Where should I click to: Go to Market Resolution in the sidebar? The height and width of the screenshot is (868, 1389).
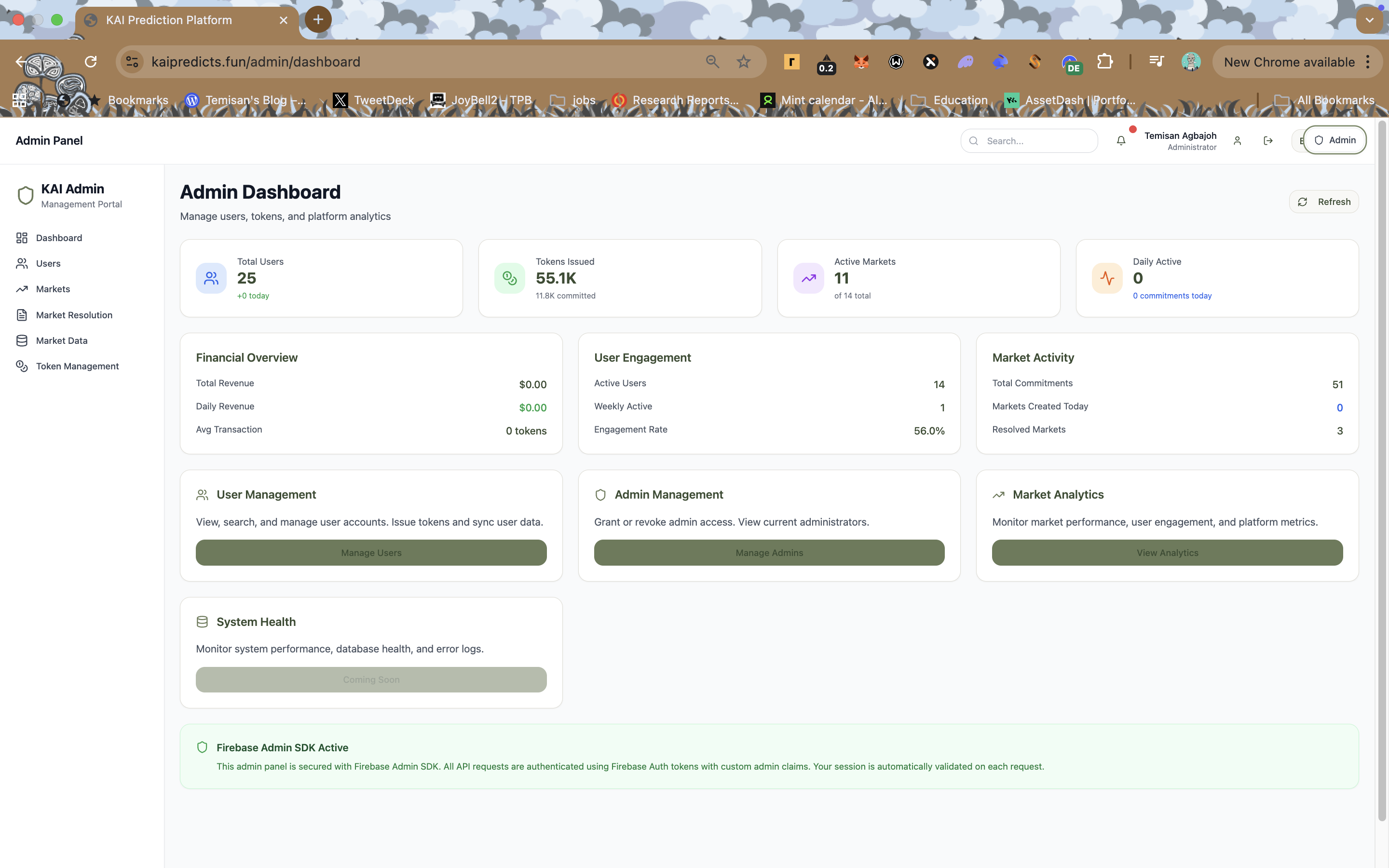point(74,315)
